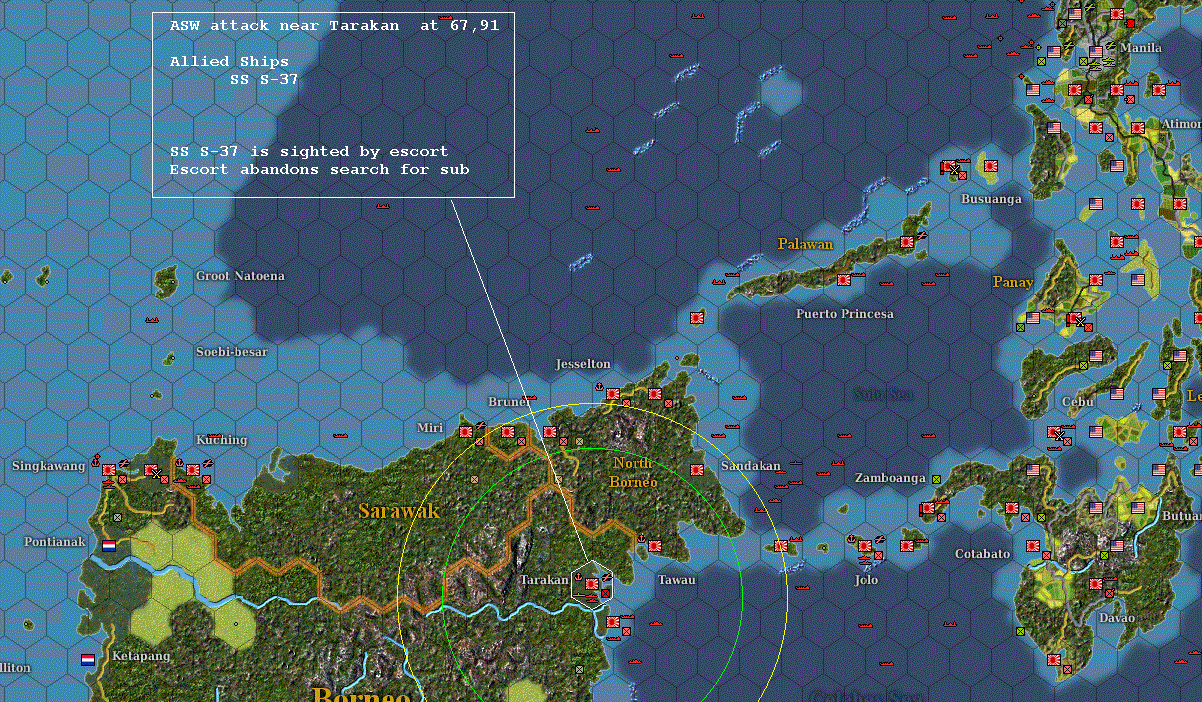Click the Soebi-besar map label

tap(232, 352)
